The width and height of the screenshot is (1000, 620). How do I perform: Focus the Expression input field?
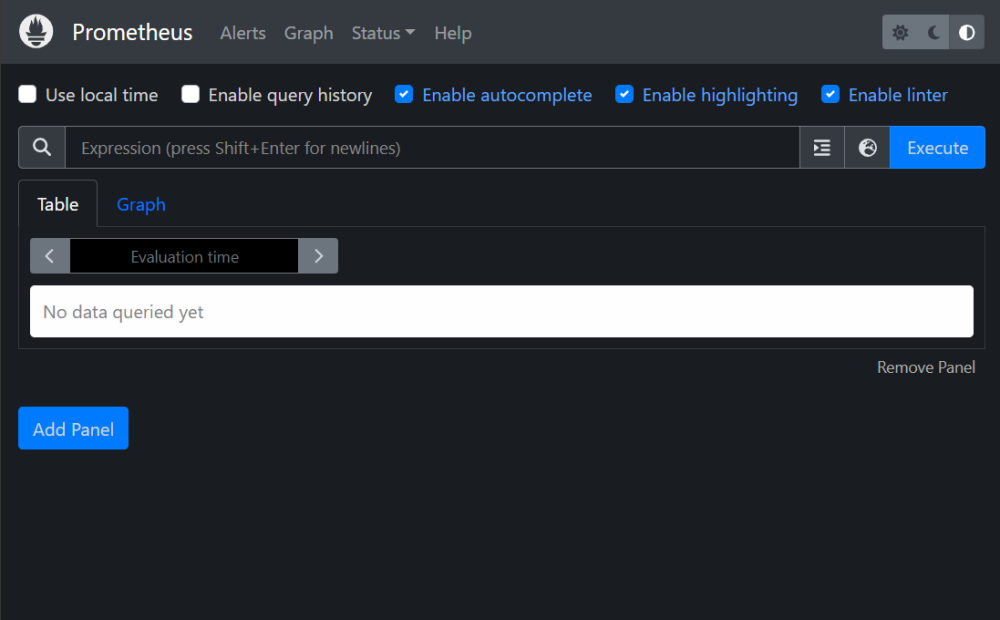click(x=432, y=148)
